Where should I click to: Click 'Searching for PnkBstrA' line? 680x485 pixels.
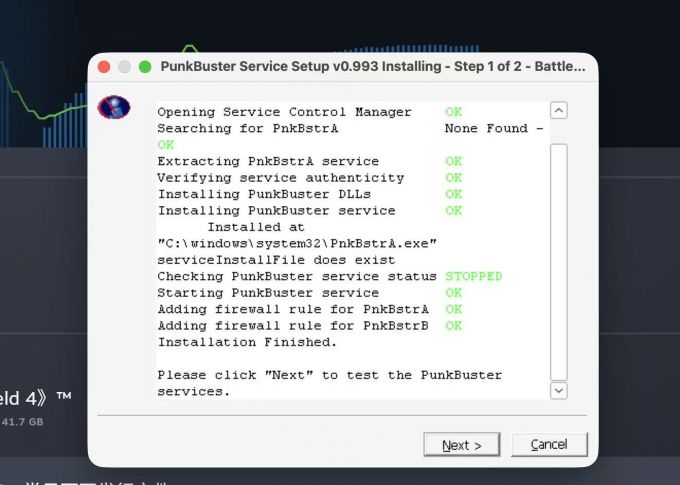pyautogui.click(x=248, y=128)
